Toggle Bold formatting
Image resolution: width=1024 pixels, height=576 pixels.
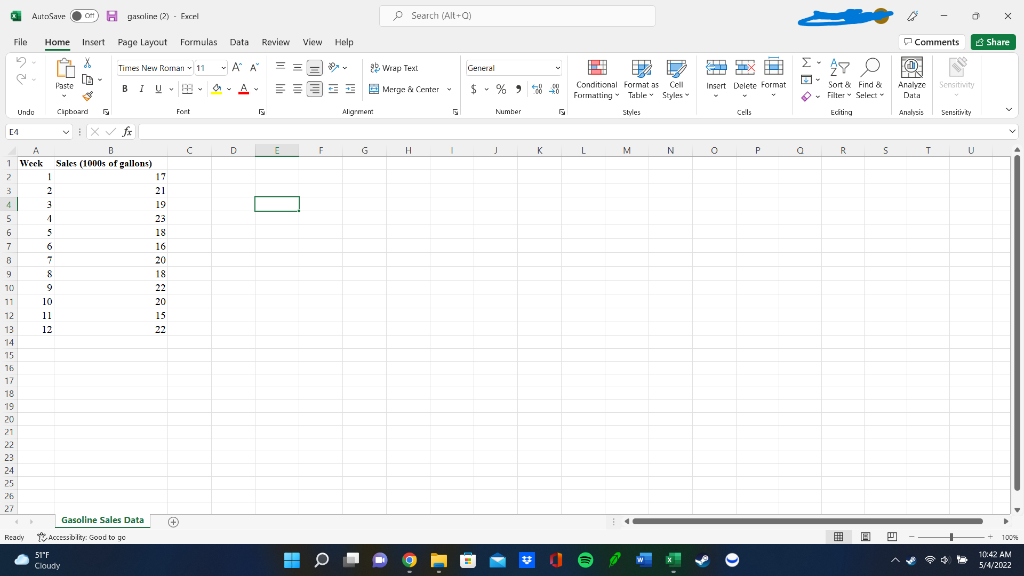125,89
